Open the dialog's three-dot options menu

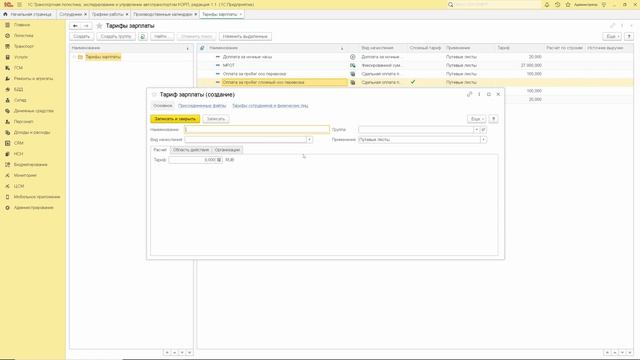coord(479,94)
